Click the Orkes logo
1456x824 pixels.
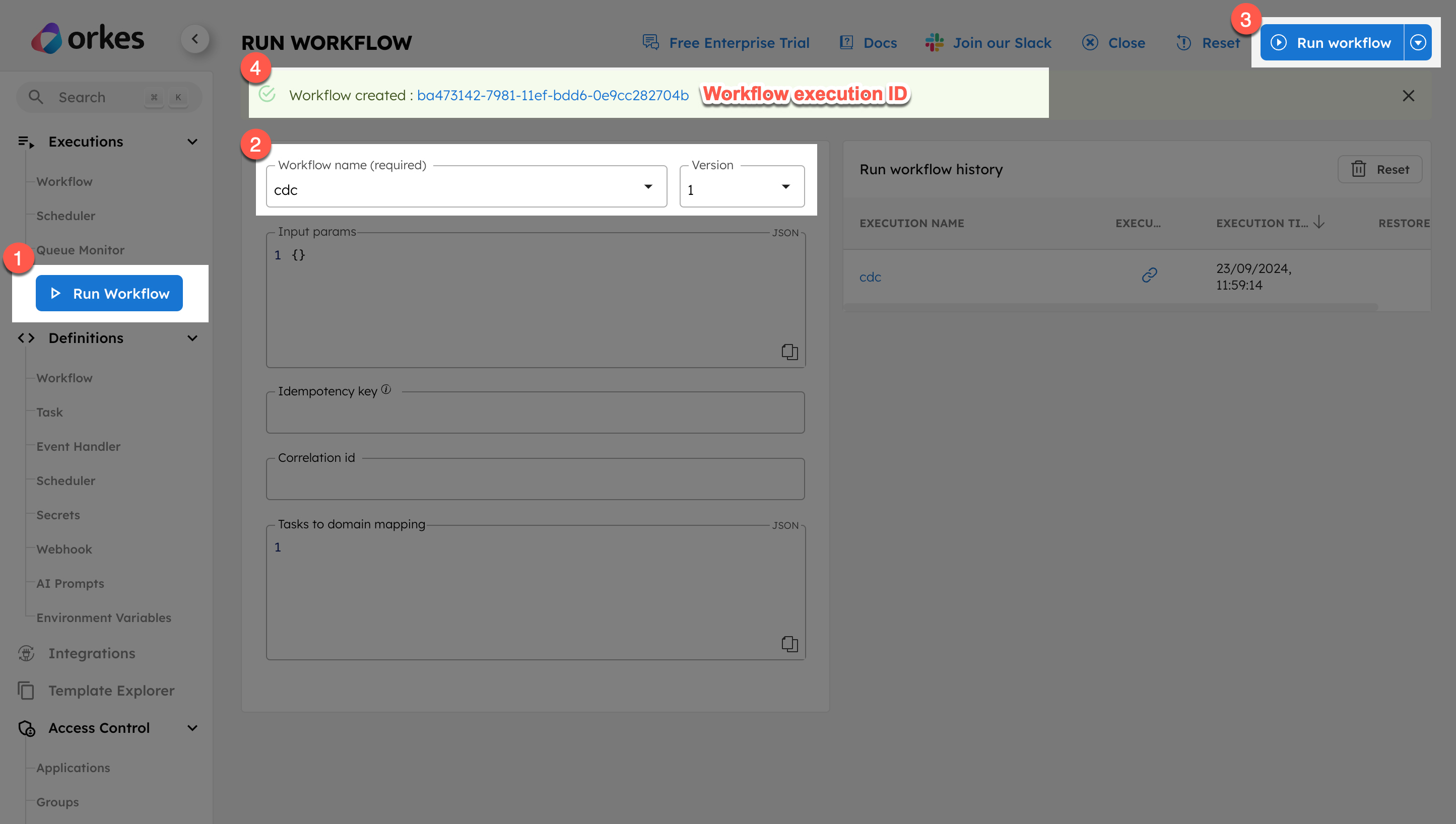tap(88, 37)
